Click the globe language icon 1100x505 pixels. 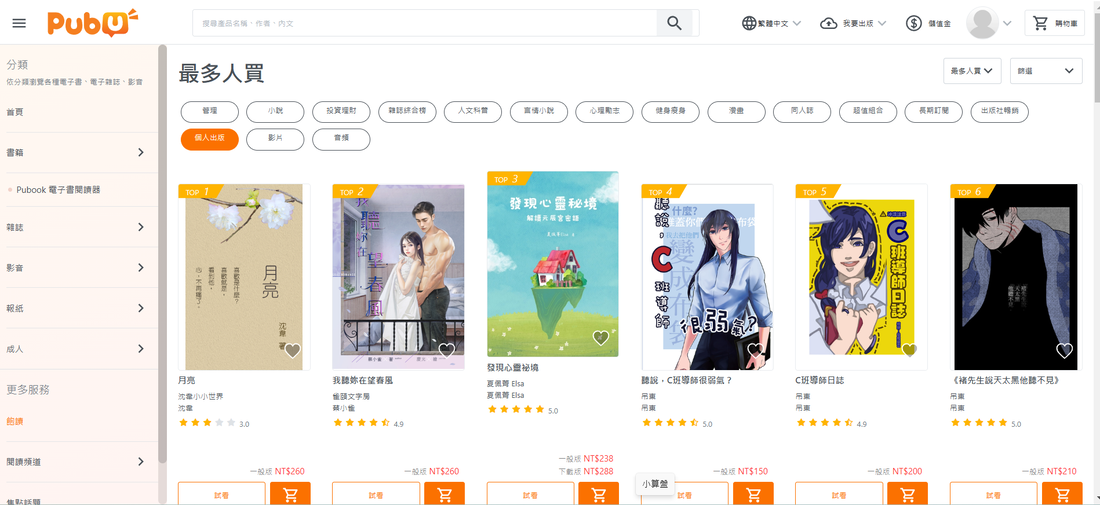pyautogui.click(x=749, y=23)
